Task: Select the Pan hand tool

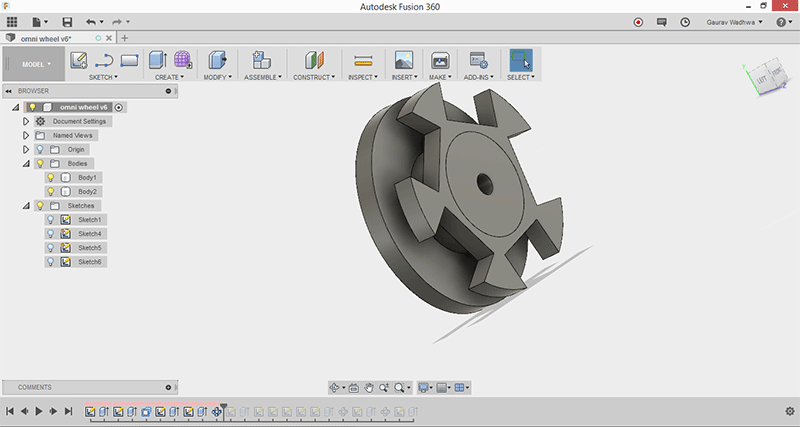Action: (x=369, y=388)
